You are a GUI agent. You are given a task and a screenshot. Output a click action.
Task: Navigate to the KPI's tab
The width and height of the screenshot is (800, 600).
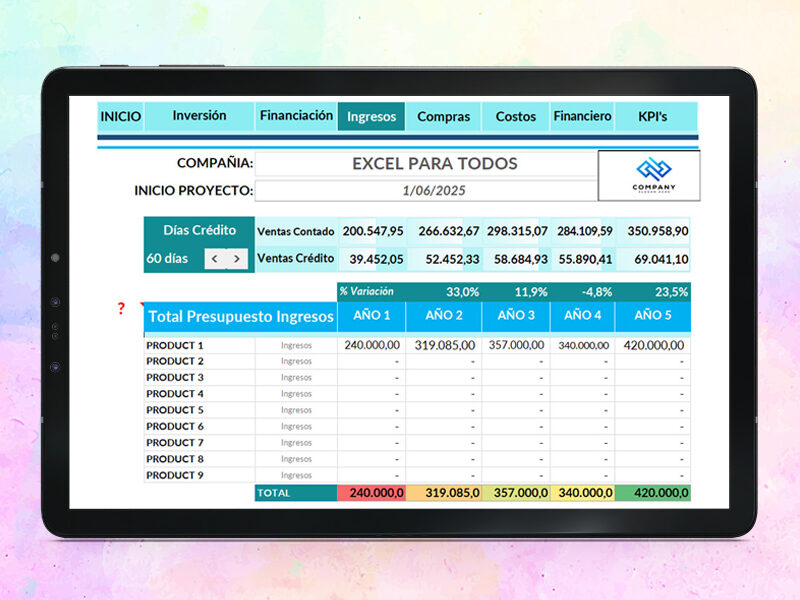click(653, 116)
